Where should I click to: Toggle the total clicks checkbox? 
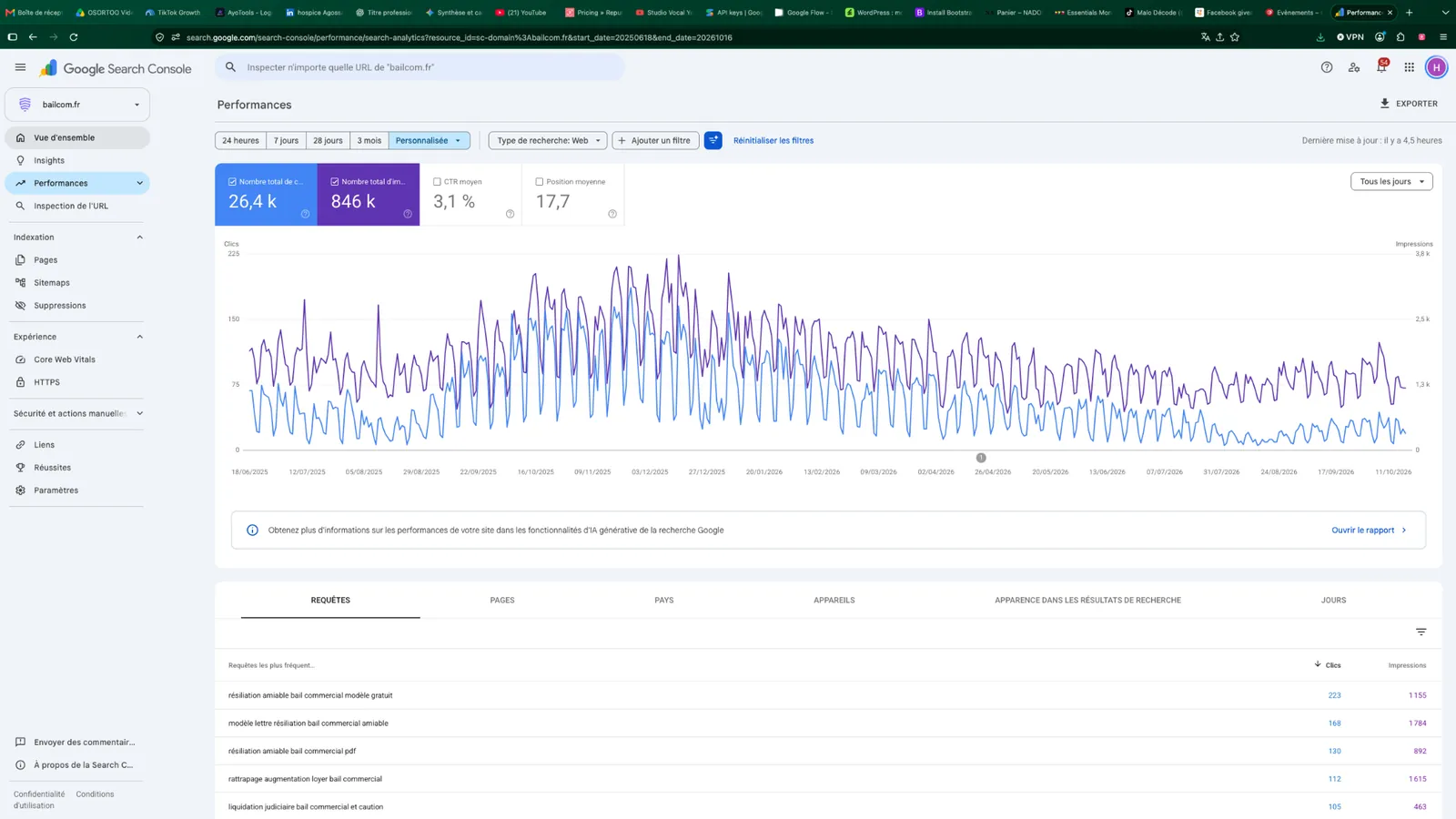[x=232, y=182]
